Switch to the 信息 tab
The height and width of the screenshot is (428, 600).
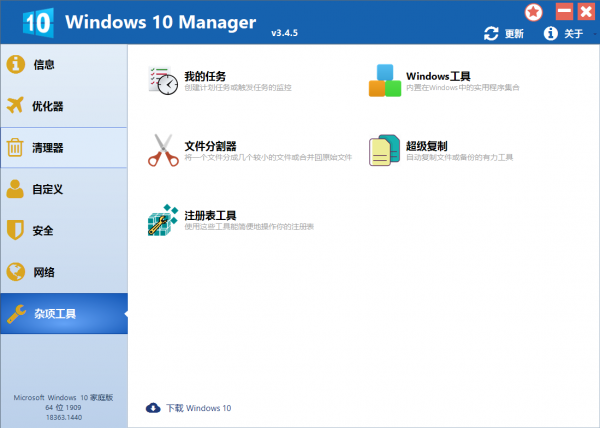tap(64, 64)
